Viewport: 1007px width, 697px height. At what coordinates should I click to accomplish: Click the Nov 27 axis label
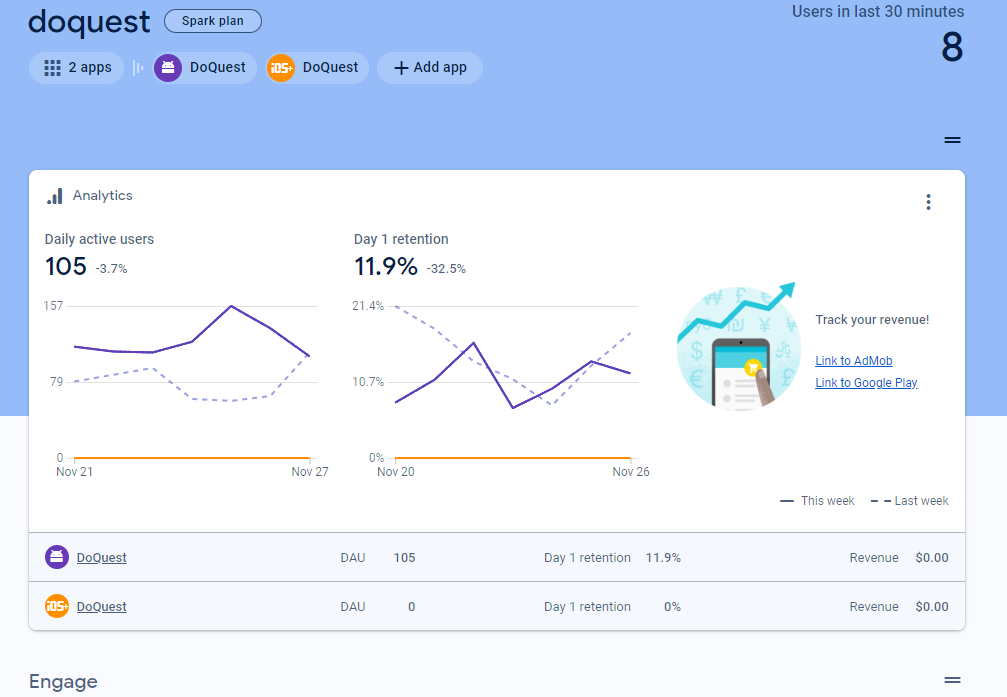[310, 472]
